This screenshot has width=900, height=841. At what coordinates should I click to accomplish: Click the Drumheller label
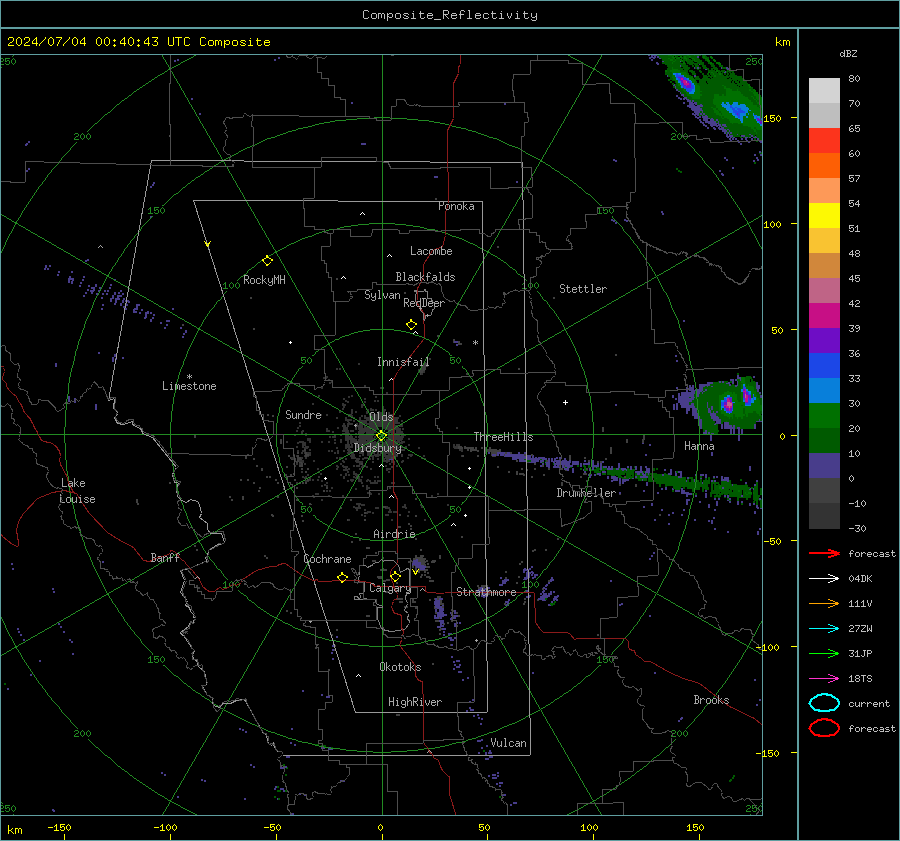coord(586,493)
